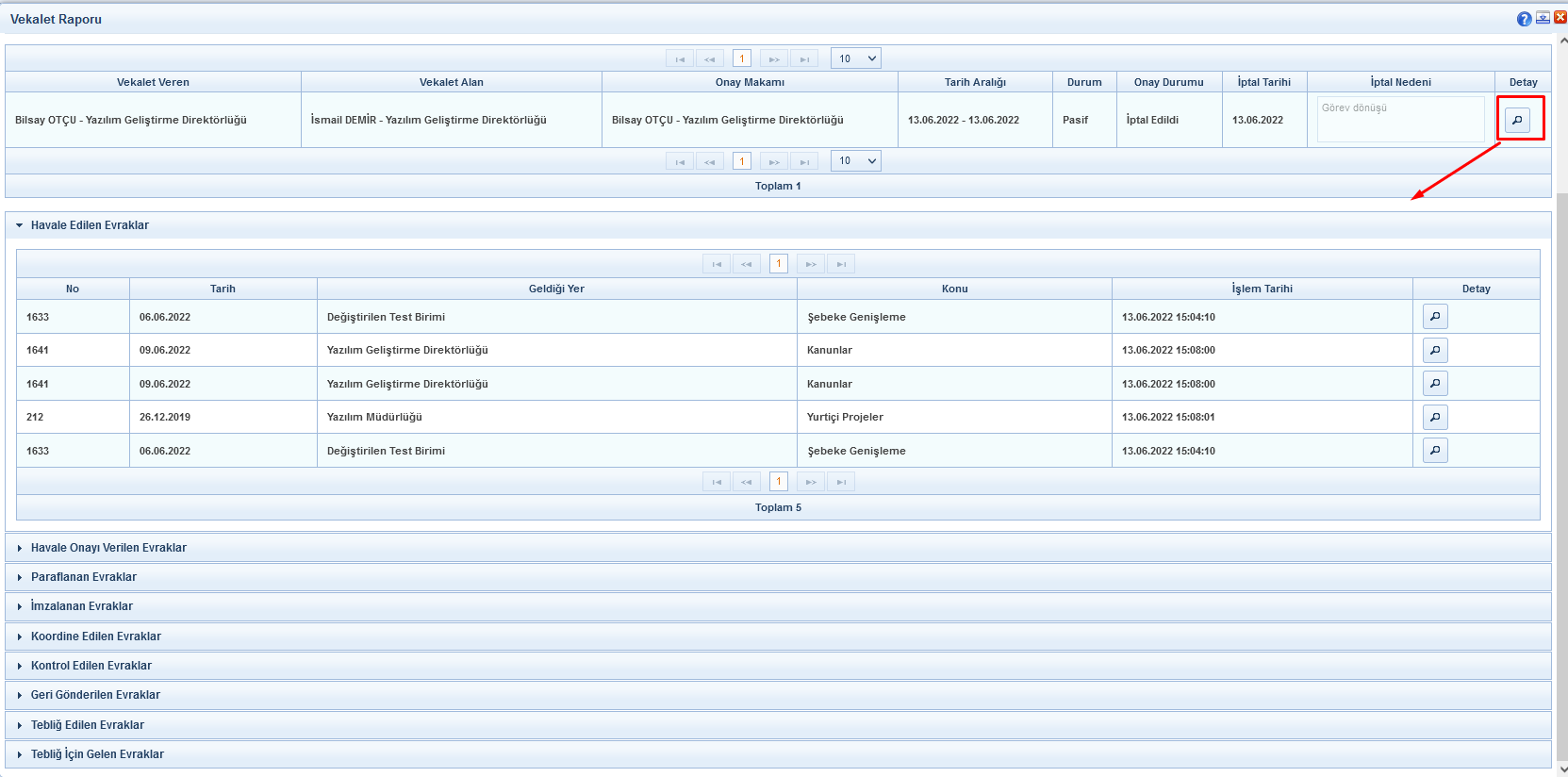Click the İptal Nedeni text field

coord(1400,120)
